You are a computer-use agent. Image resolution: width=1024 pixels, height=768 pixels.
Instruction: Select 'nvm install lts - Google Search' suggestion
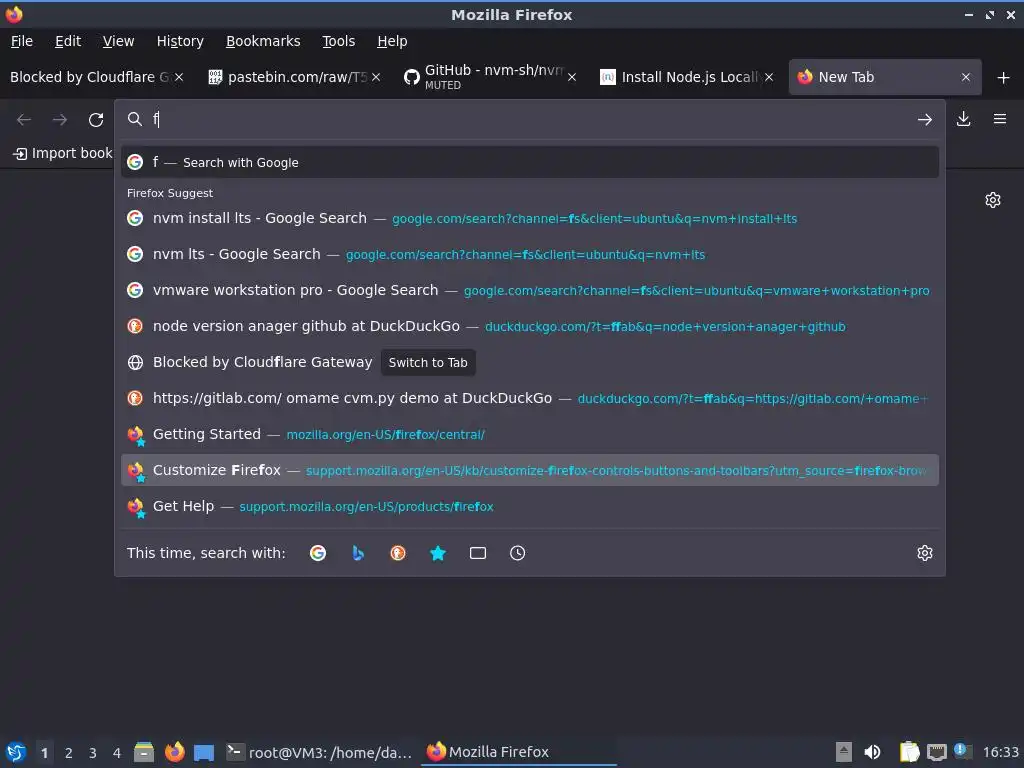coord(530,218)
